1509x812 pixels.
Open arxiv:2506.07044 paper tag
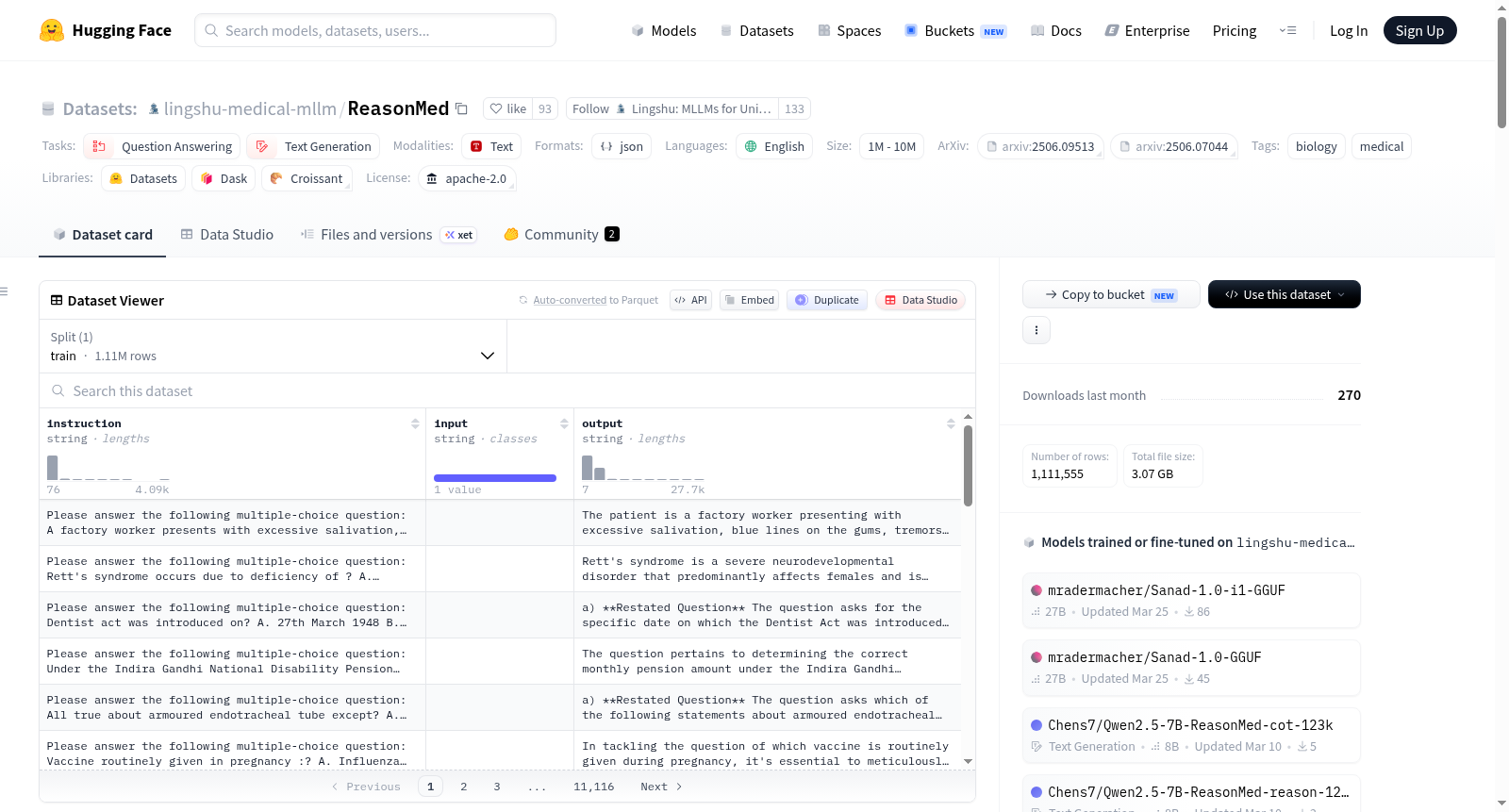tap(1174, 146)
